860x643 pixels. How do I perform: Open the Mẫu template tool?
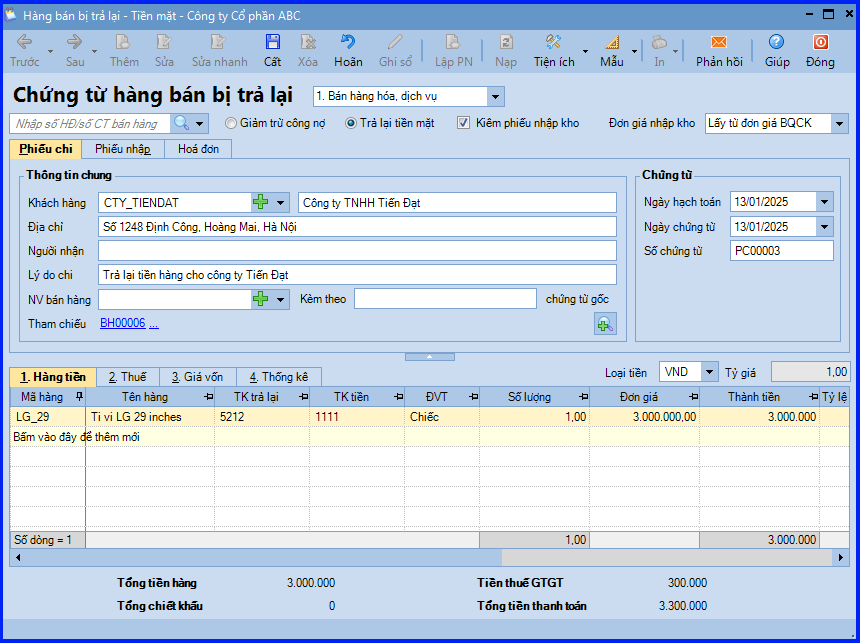[x=612, y=50]
